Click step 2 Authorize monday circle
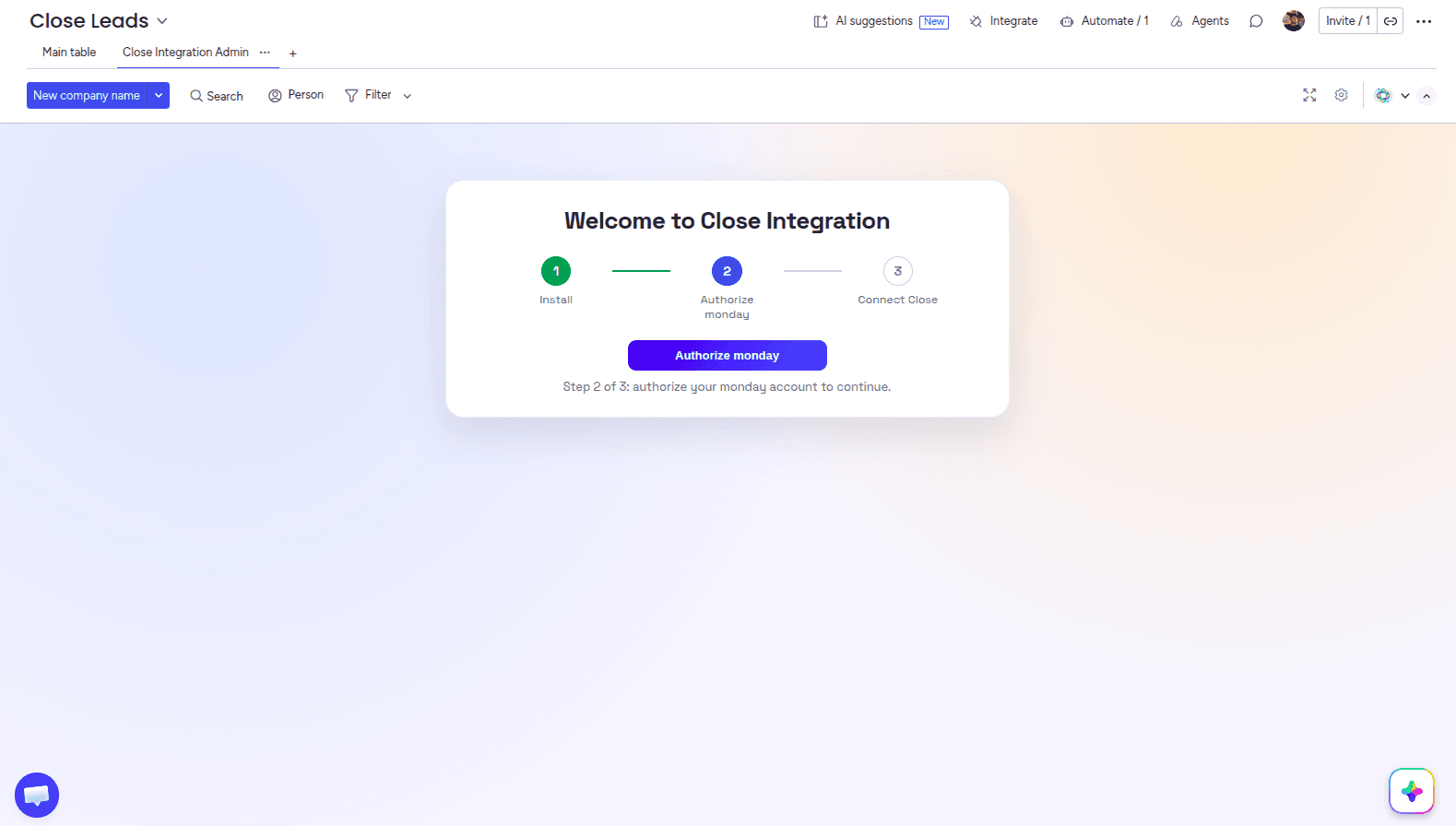 point(727,271)
